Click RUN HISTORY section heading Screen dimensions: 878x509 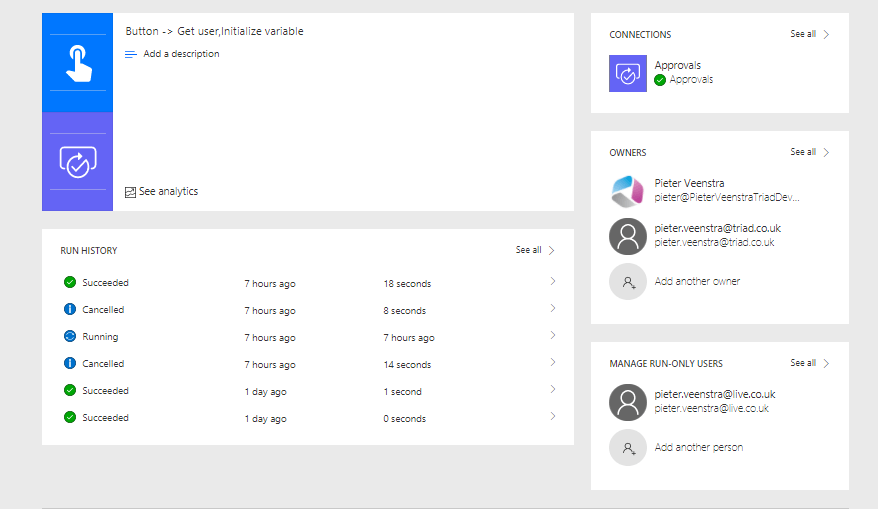(x=88, y=251)
